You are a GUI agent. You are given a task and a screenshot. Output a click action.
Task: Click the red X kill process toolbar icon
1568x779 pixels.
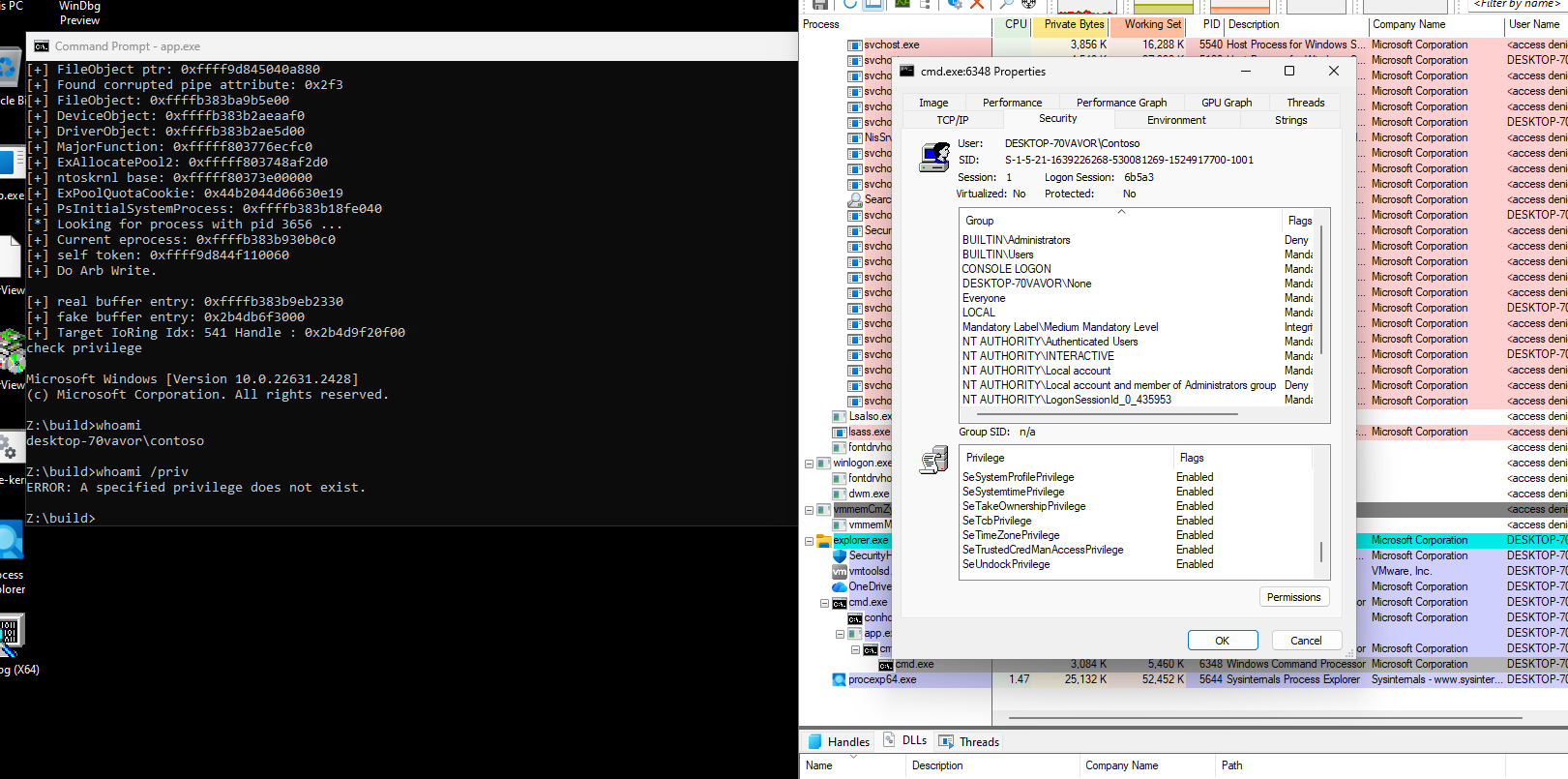tap(977, 4)
